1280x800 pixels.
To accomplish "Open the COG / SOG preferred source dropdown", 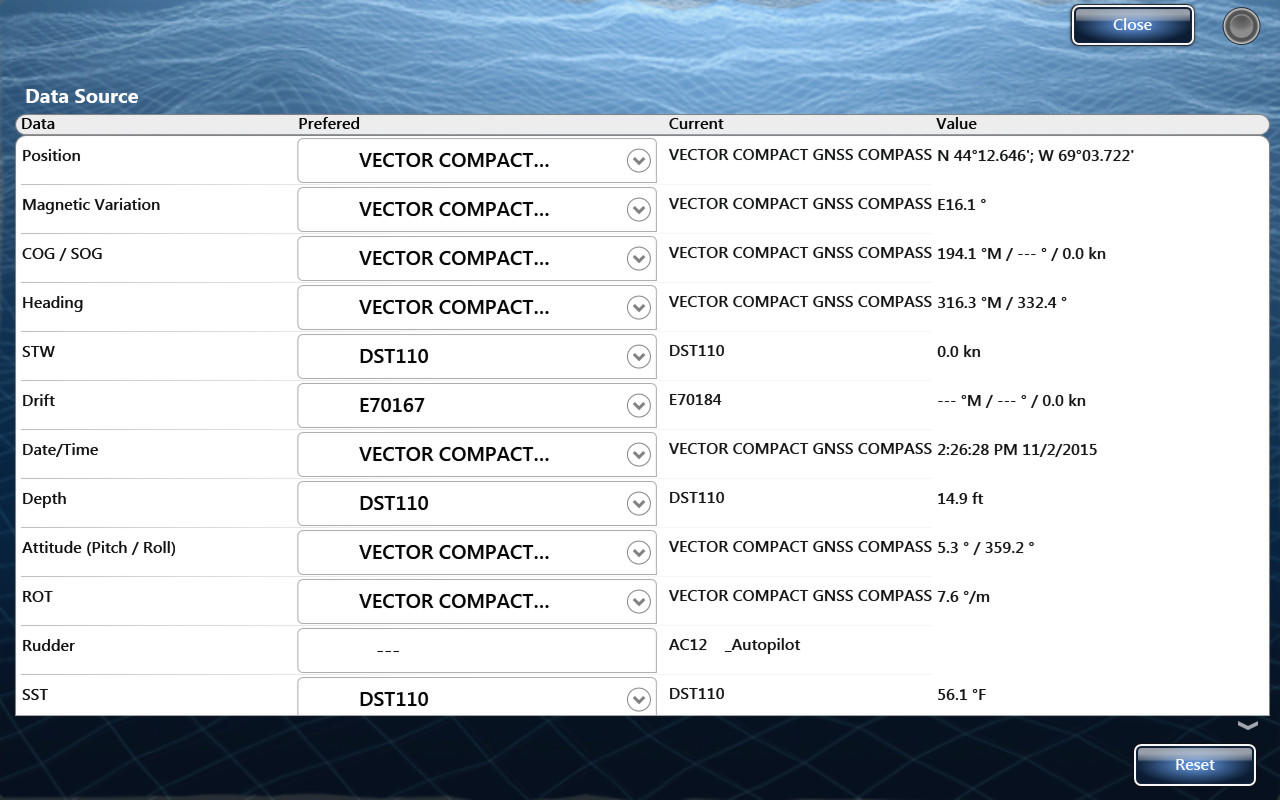I will pyautogui.click(x=477, y=258).
